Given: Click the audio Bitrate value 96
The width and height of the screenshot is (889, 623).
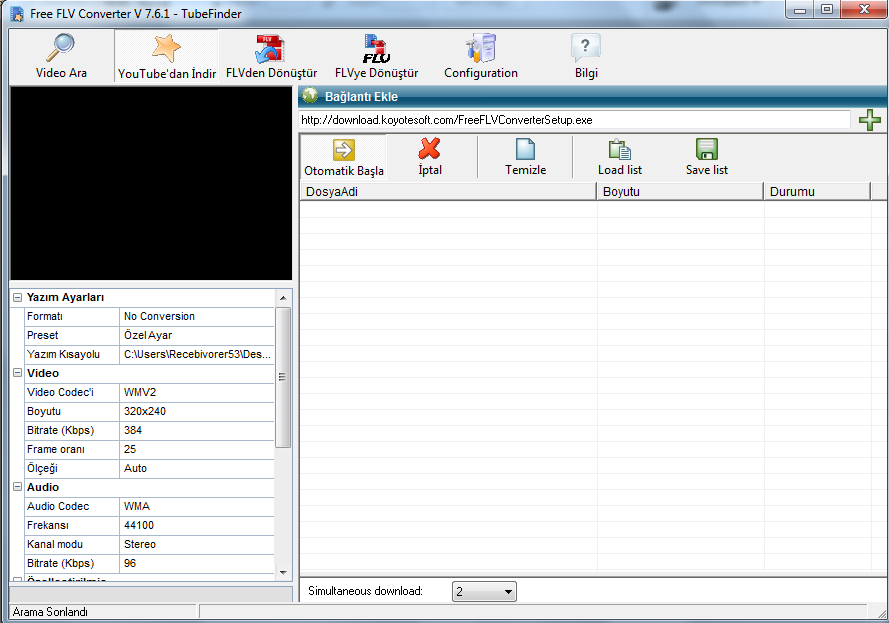Looking at the screenshot, I should 197,563.
